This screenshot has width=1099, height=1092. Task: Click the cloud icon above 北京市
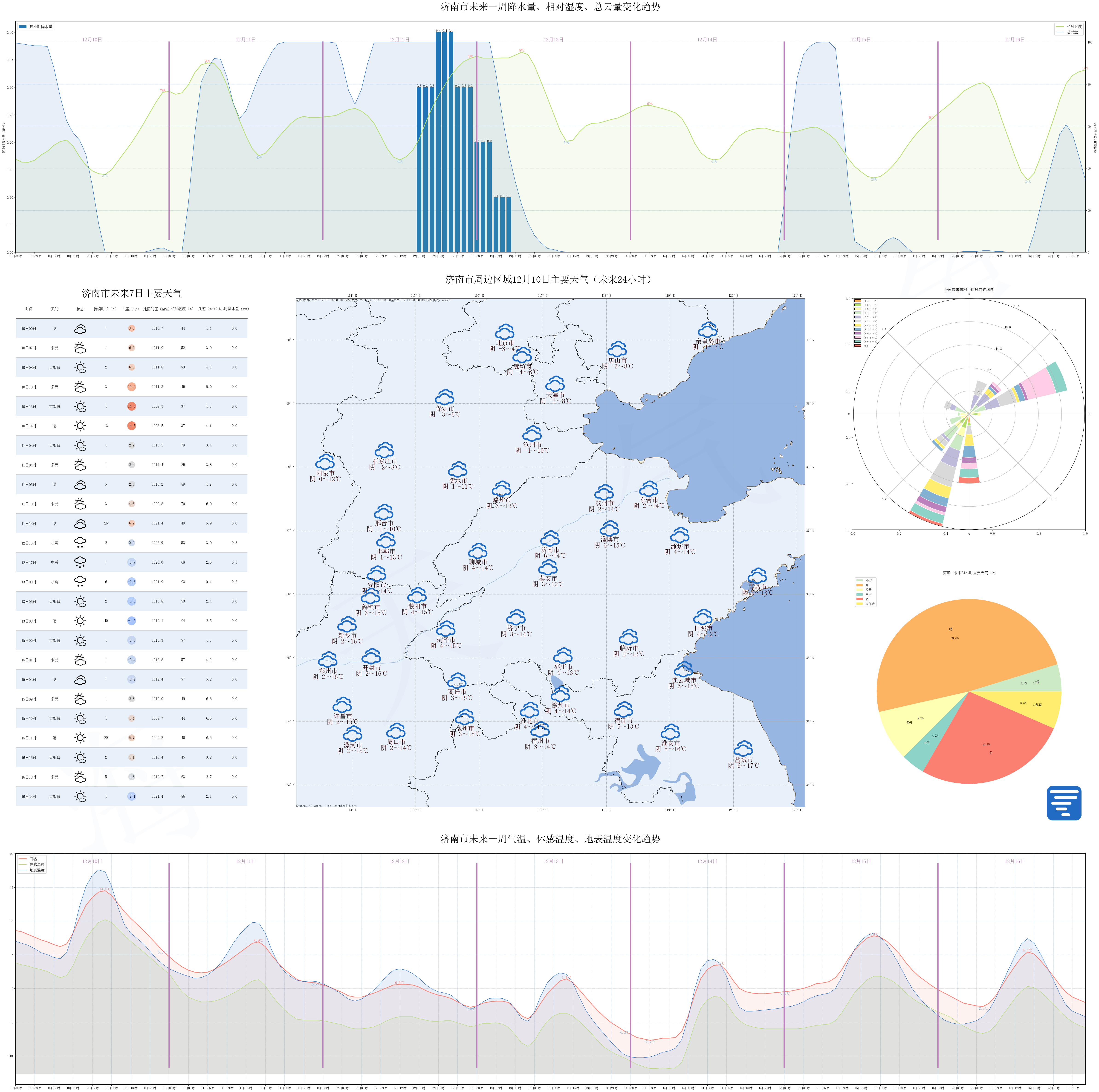tap(505, 332)
